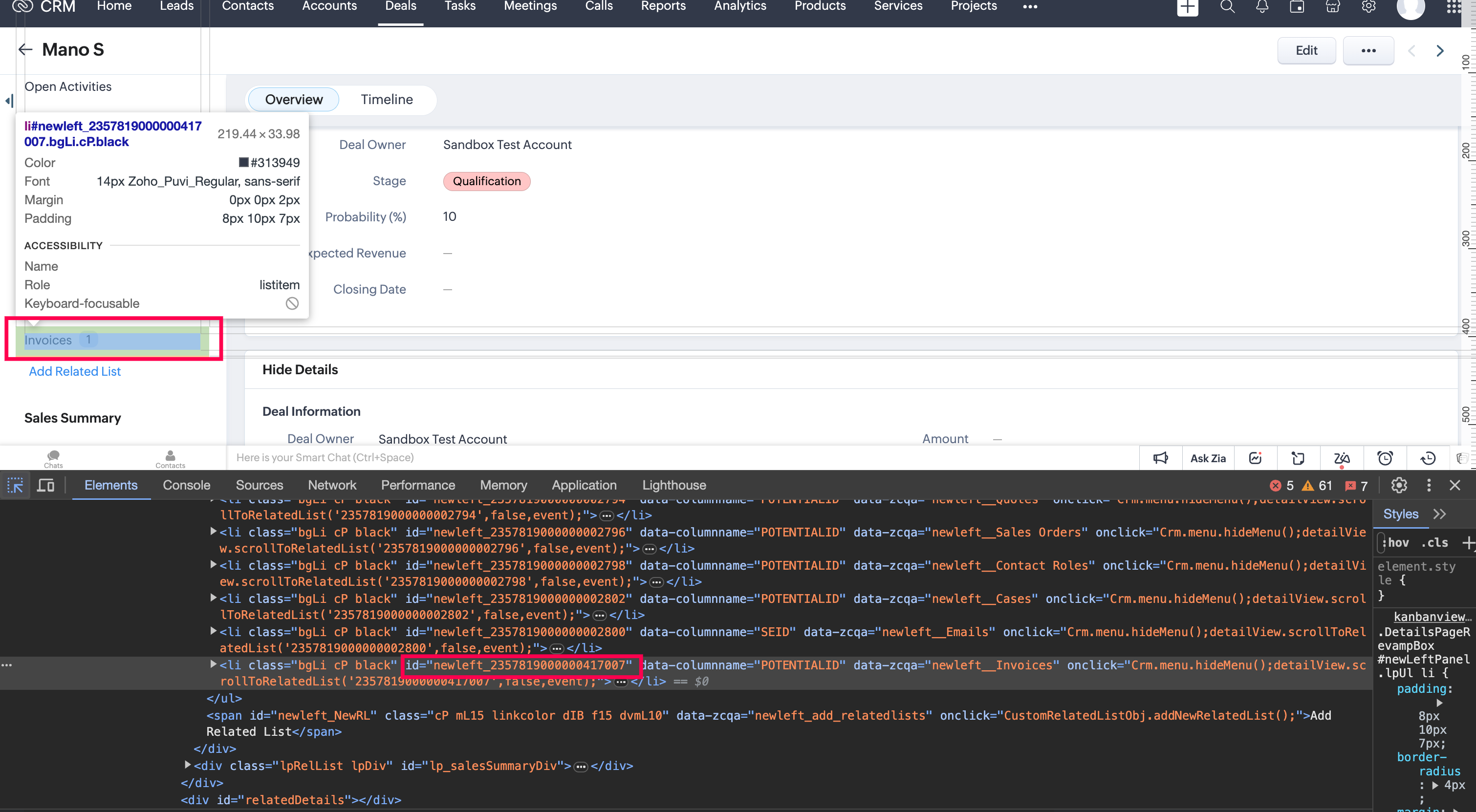Click Ask Zia button
The height and width of the screenshot is (812, 1476).
(x=1208, y=459)
